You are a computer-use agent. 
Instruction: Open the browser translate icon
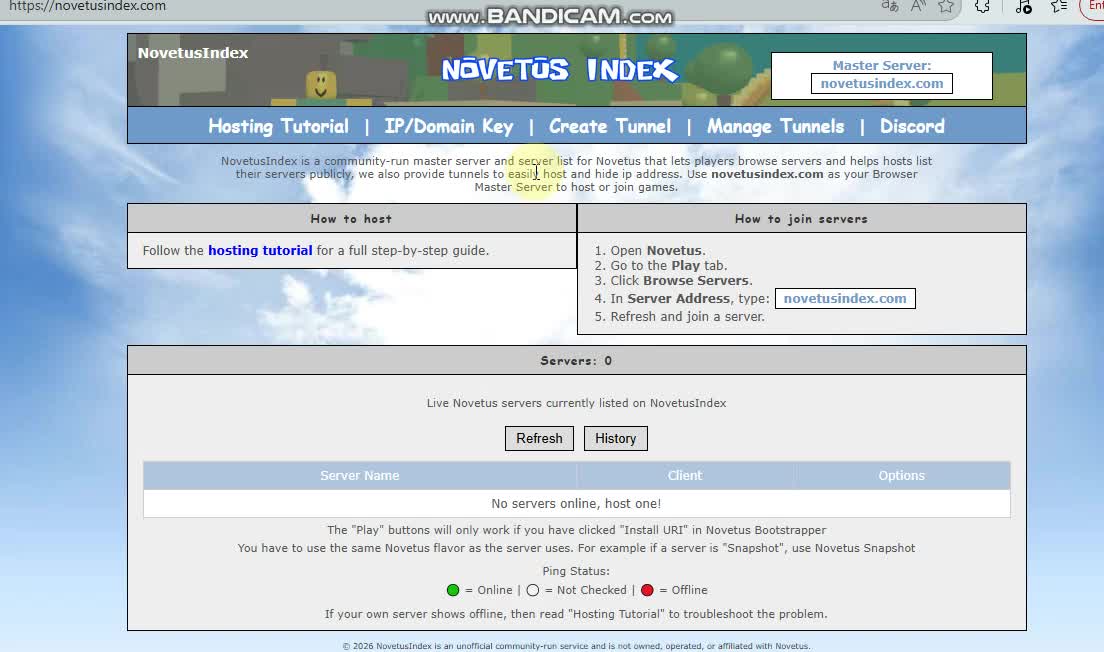[889, 6]
